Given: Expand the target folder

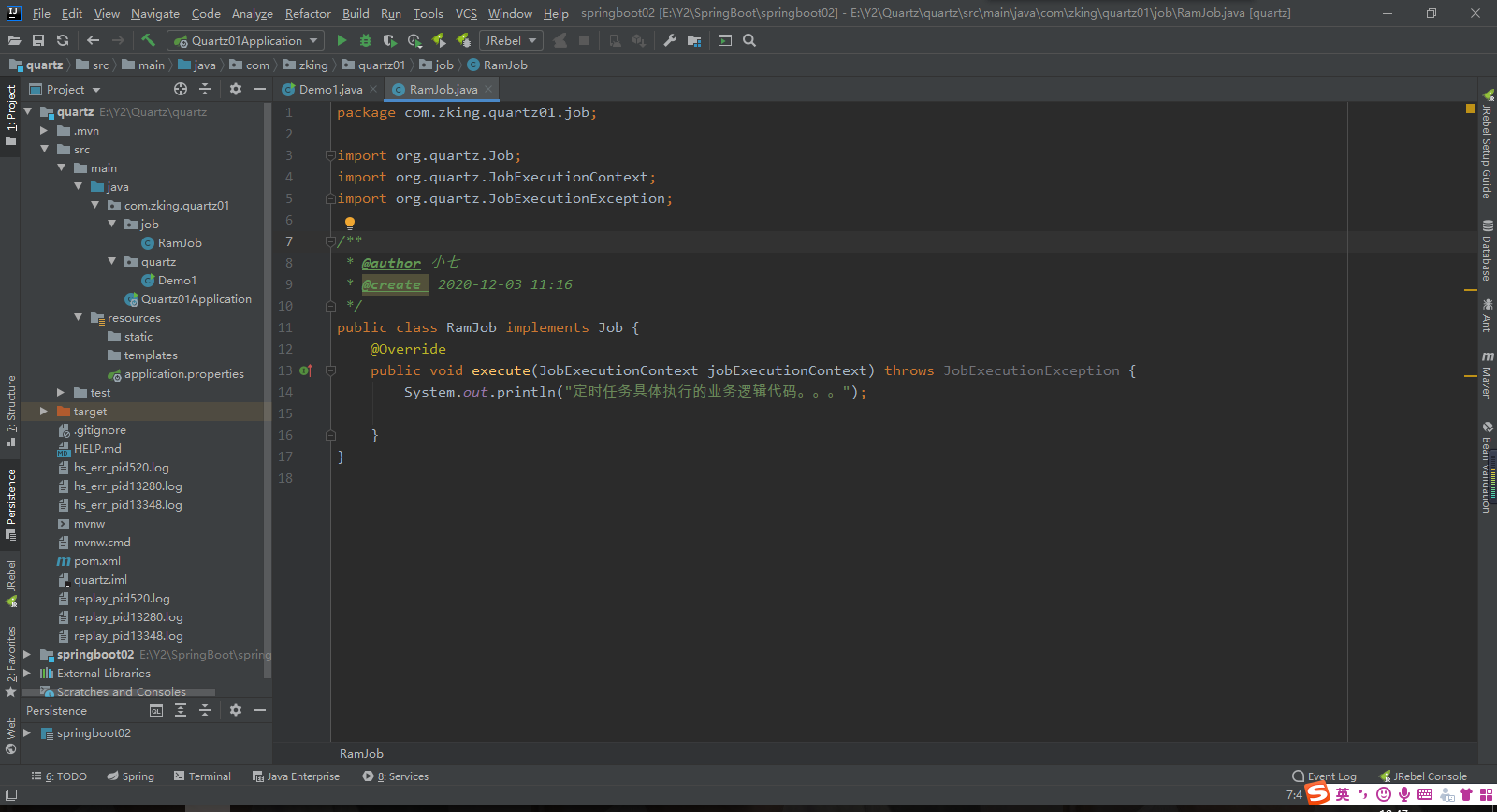Looking at the screenshot, I should (x=44, y=412).
